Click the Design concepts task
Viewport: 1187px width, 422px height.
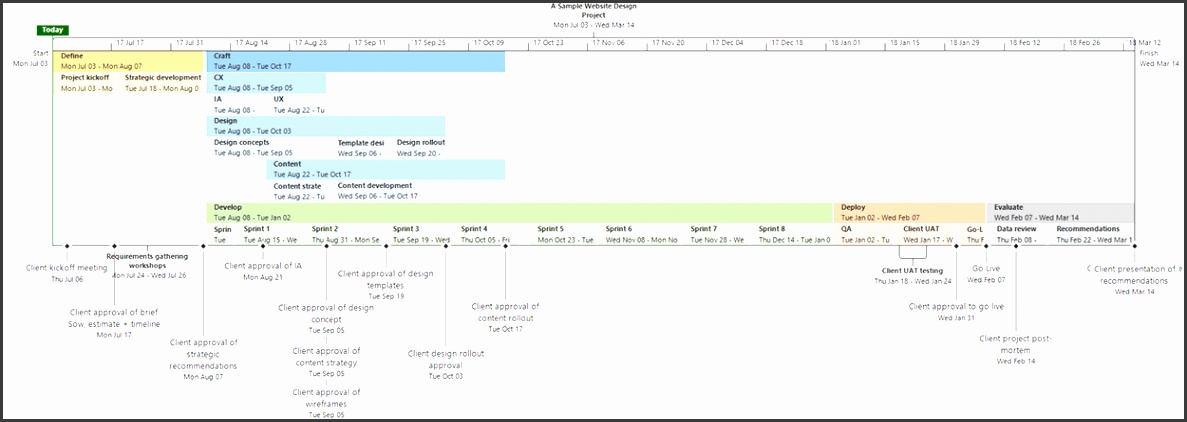pos(254,147)
